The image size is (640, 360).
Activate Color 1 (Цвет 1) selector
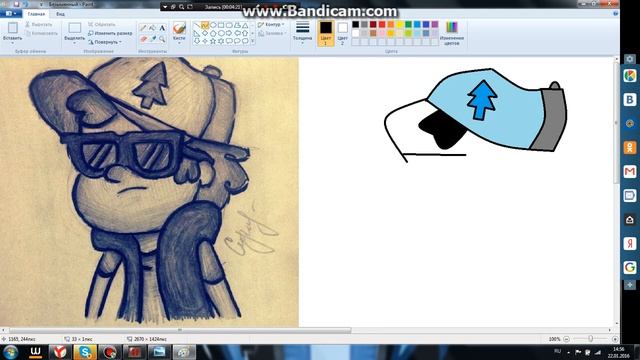[x=326, y=33]
